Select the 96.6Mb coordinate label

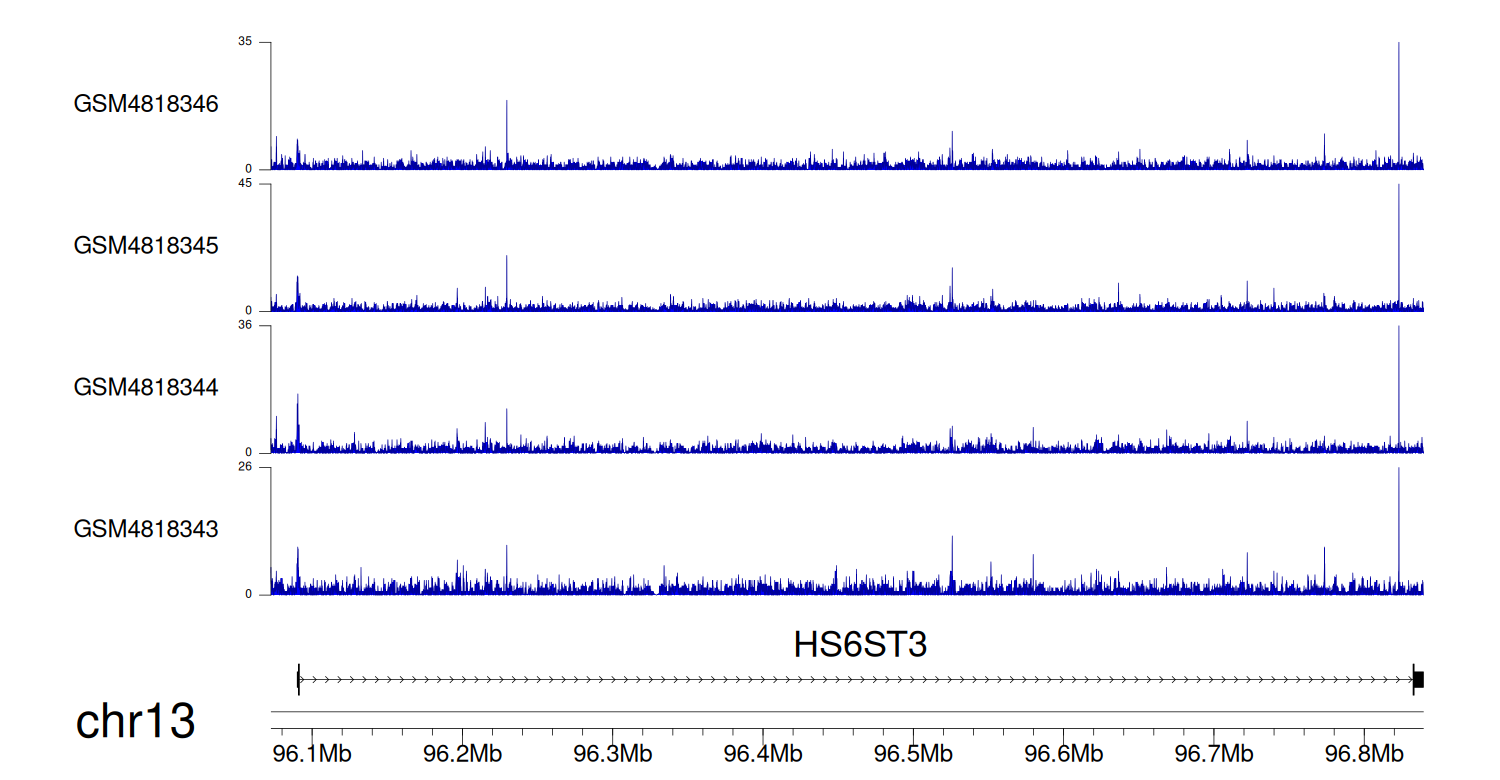[x=1062, y=752]
